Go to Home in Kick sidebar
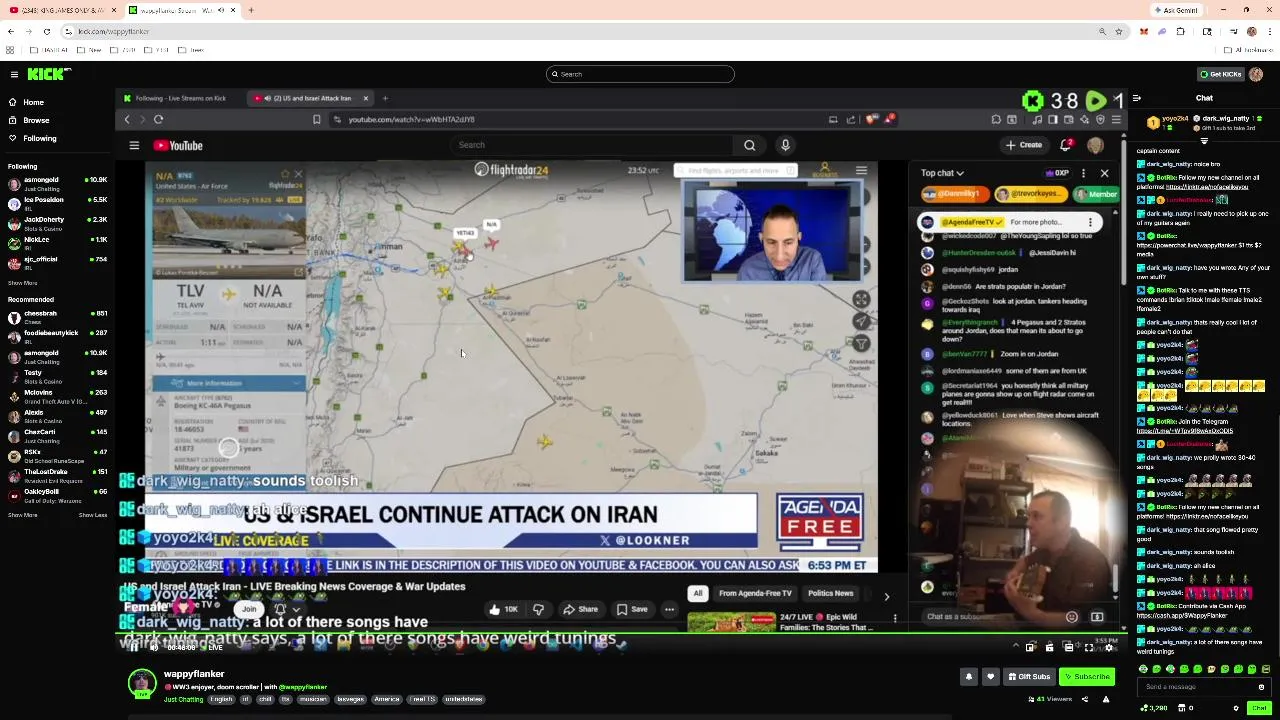This screenshot has width=1280, height=720. [x=33, y=102]
